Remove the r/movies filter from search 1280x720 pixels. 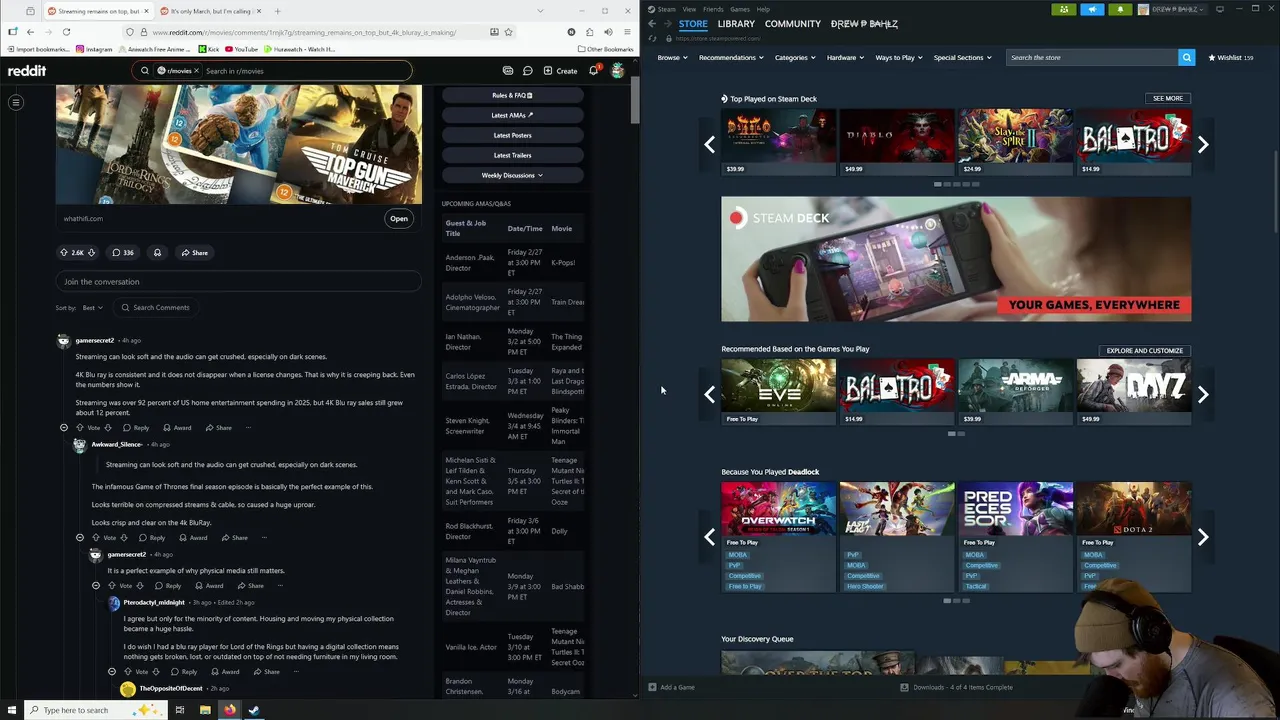196,71
